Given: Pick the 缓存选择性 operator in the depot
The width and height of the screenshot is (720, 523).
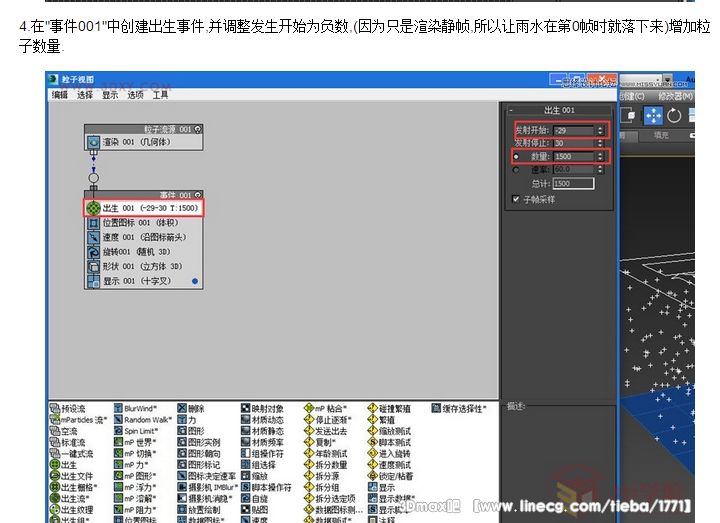Looking at the screenshot, I should pyautogui.click(x=459, y=408).
